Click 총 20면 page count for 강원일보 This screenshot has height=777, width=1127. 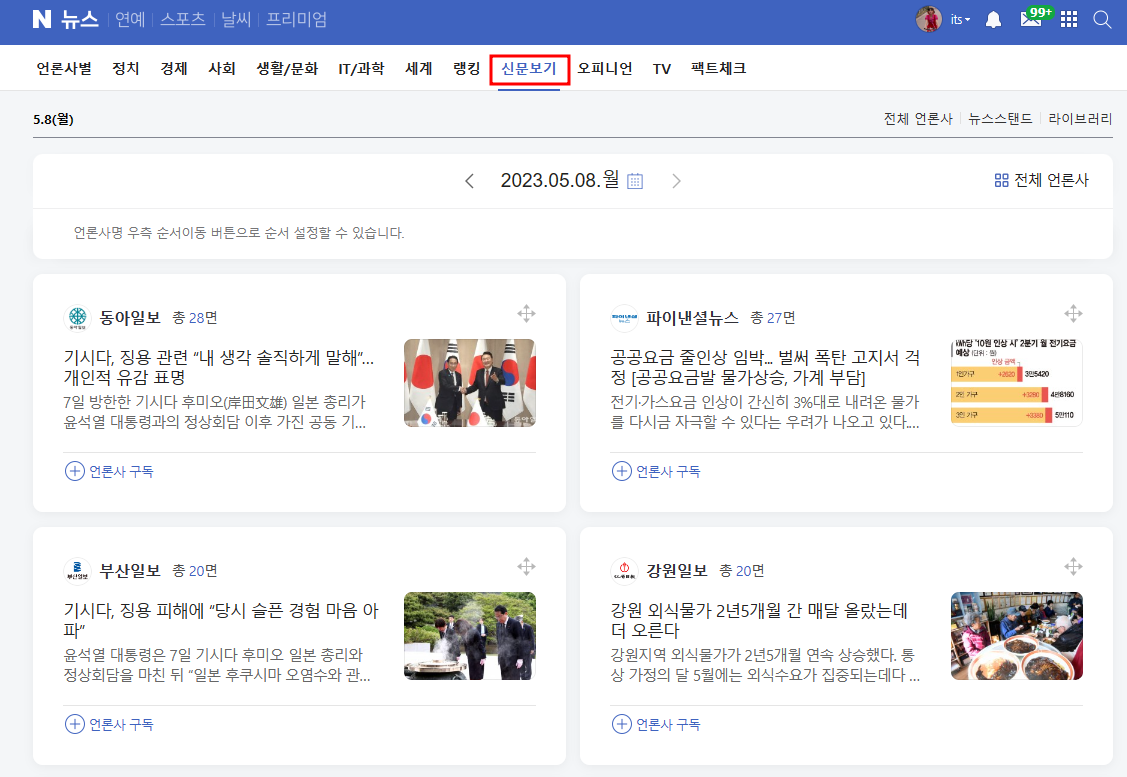(742, 571)
